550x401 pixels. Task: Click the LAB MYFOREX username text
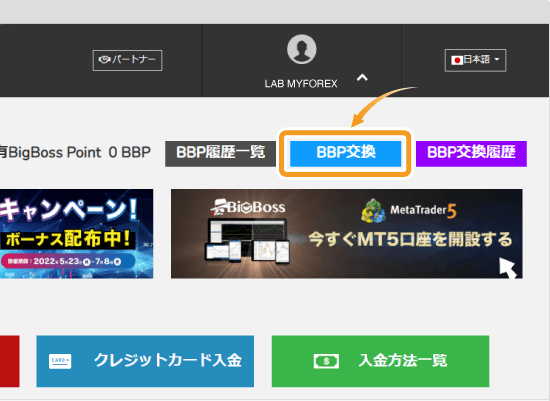[x=301, y=84]
